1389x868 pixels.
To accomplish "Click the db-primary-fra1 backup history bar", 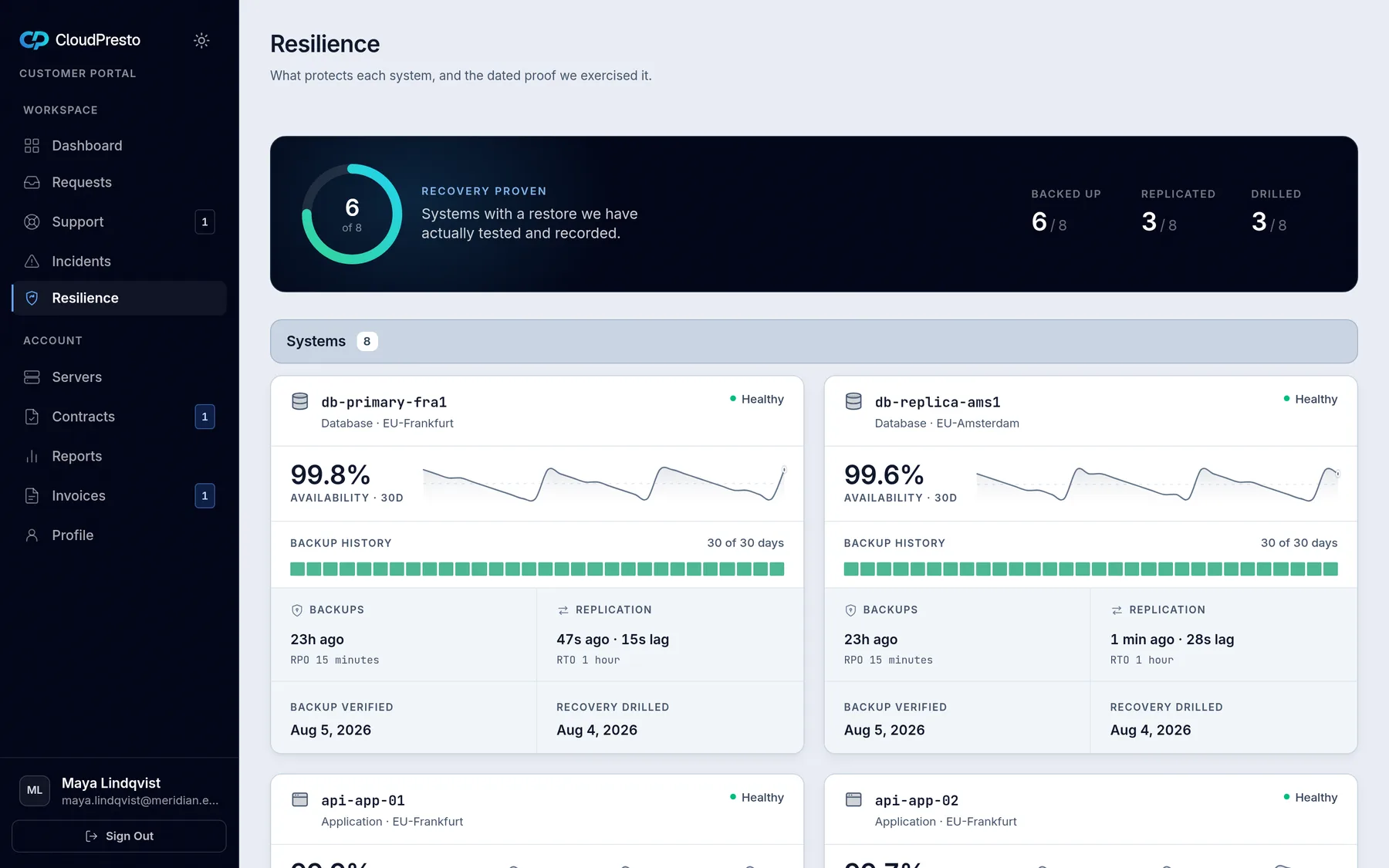I will (x=537, y=569).
